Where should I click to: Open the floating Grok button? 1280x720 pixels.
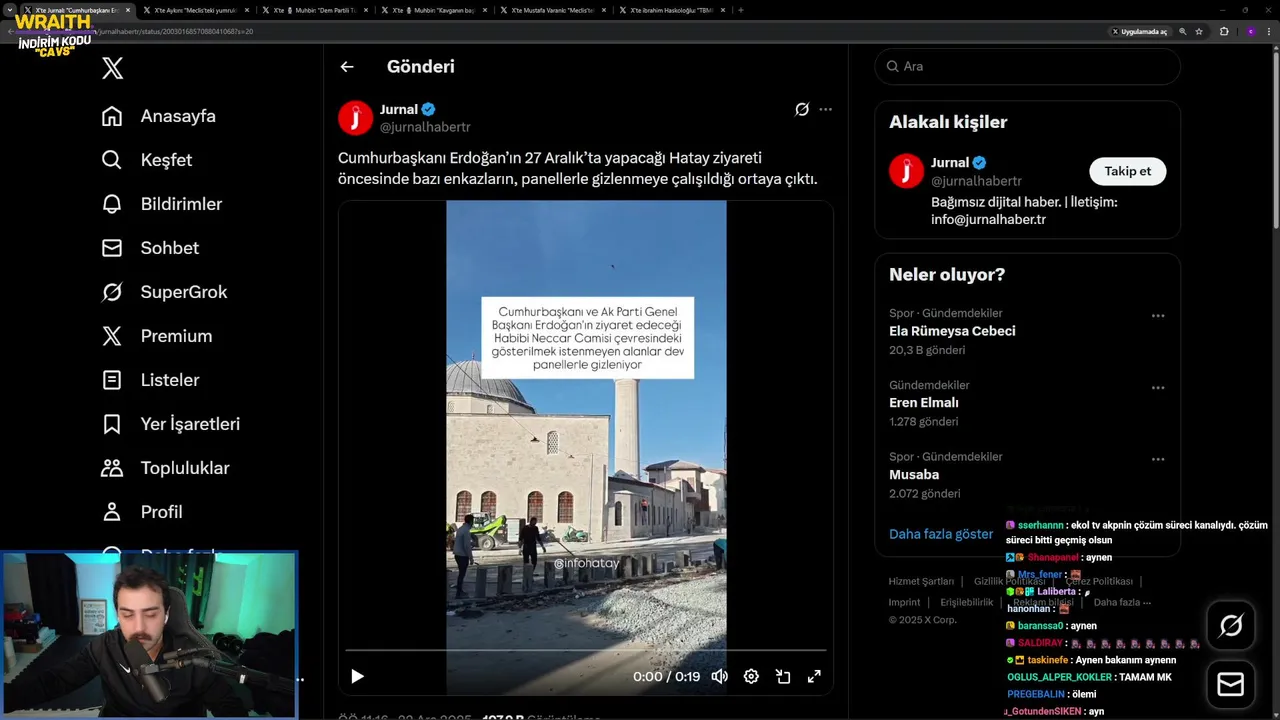[x=1231, y=626]
